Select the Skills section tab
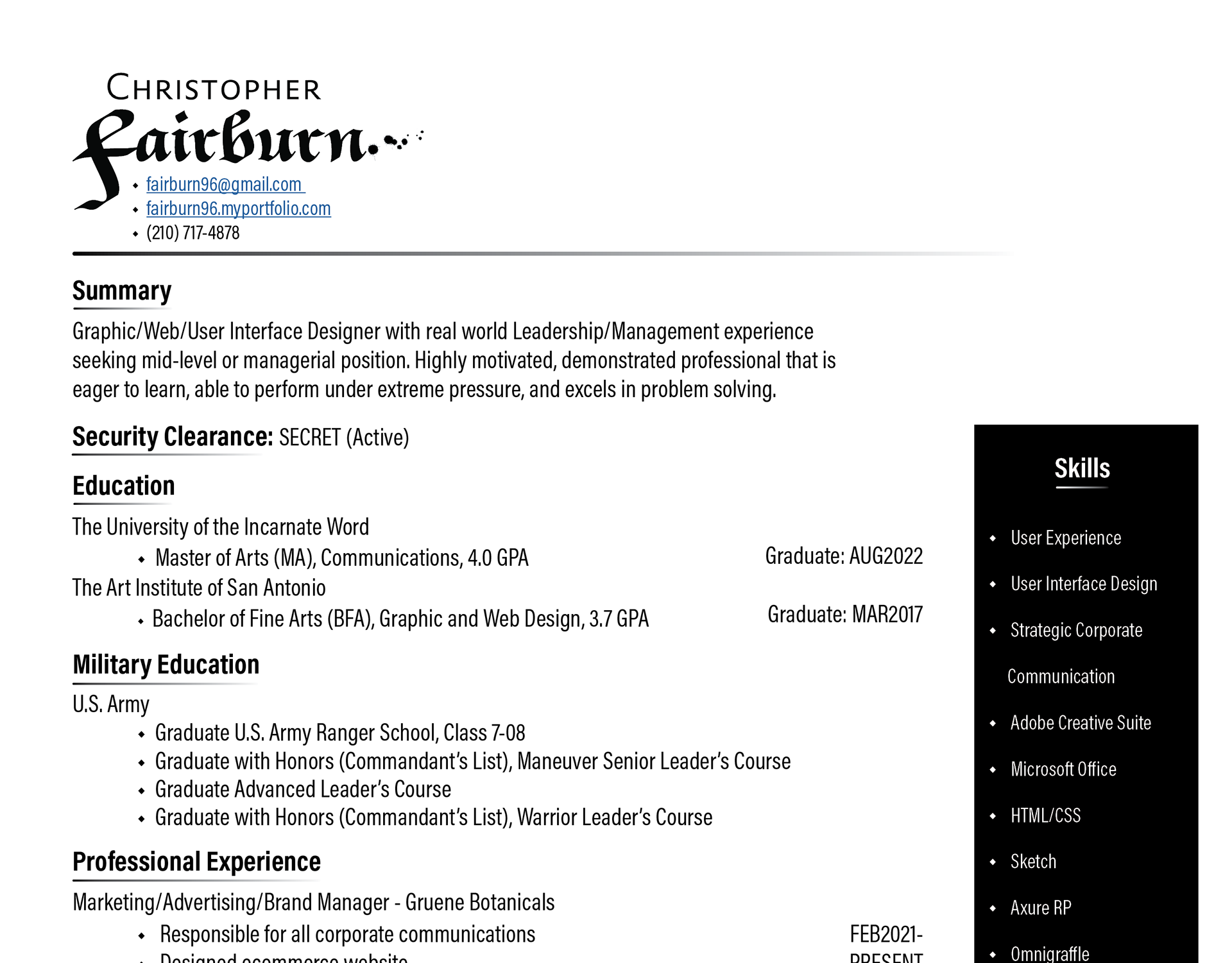The image size is (1232, 963). pyautogui.click(x=1083, y=467)
